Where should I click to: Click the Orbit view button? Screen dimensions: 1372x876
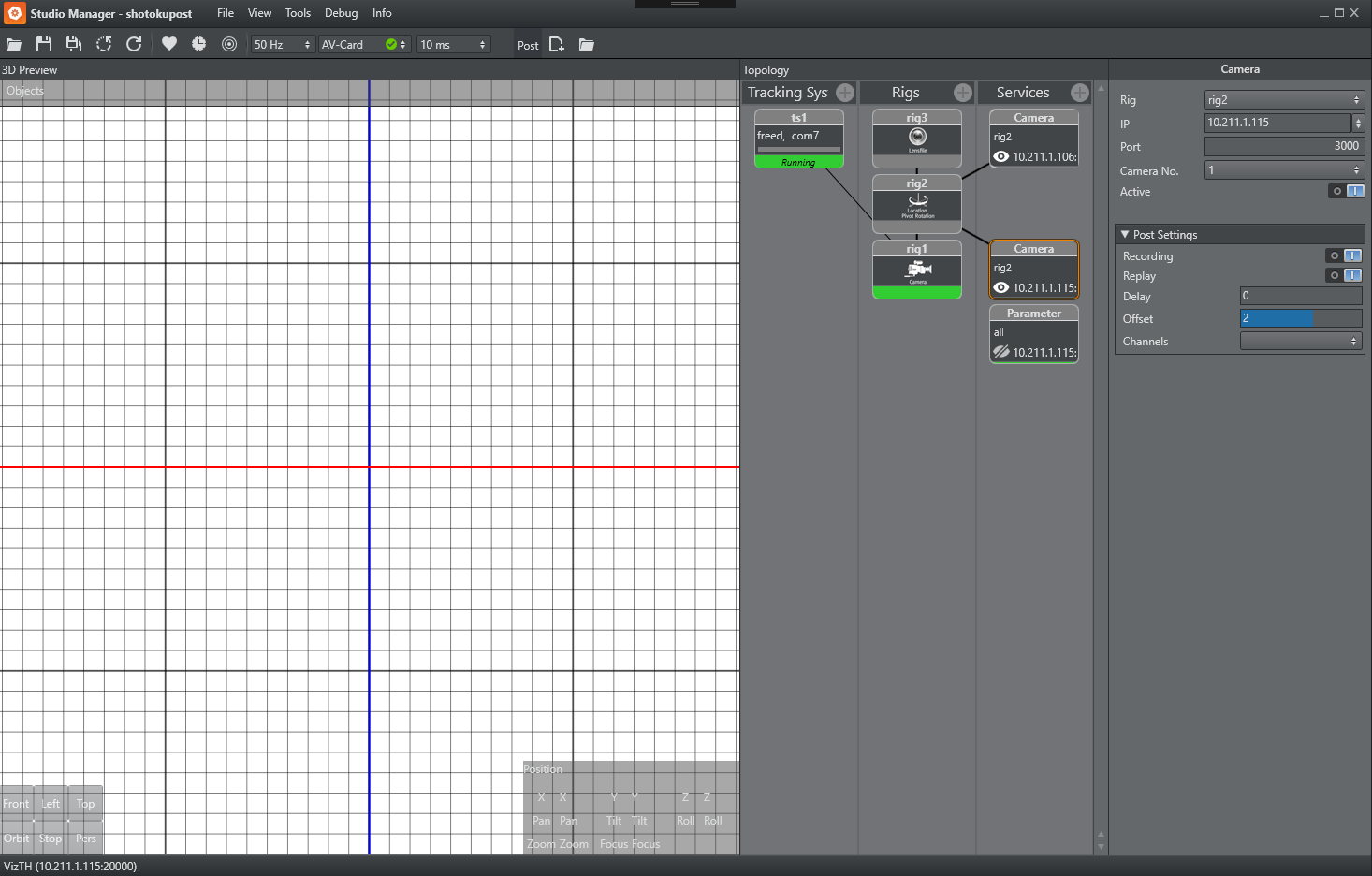click(17, 839)
